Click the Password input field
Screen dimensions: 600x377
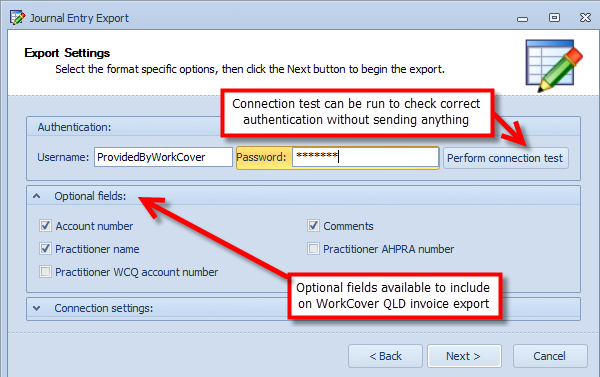(365, 157)
